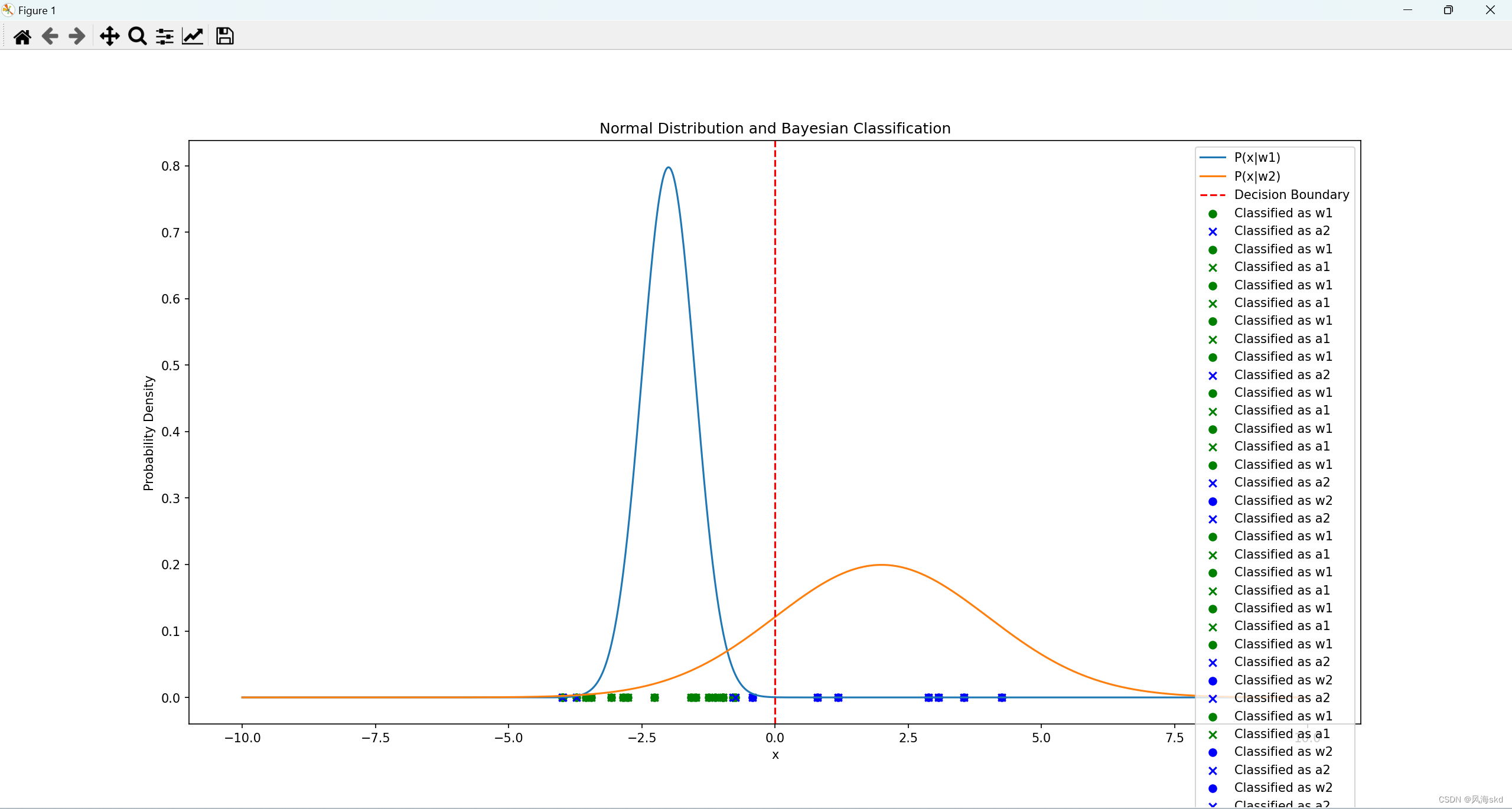1512x809 pixels.
Task: Click the Back arrow to previous view
Action: pos(50,37)
